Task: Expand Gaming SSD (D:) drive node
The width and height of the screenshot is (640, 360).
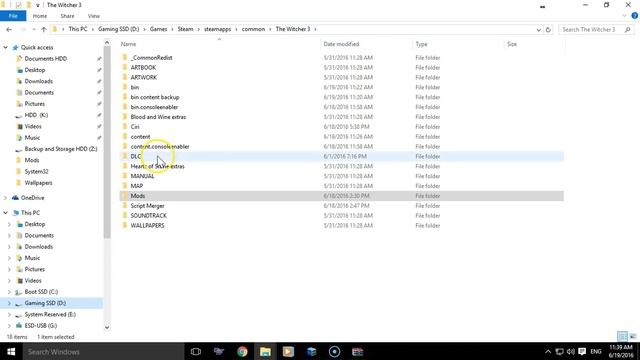Action: [9, 303]
